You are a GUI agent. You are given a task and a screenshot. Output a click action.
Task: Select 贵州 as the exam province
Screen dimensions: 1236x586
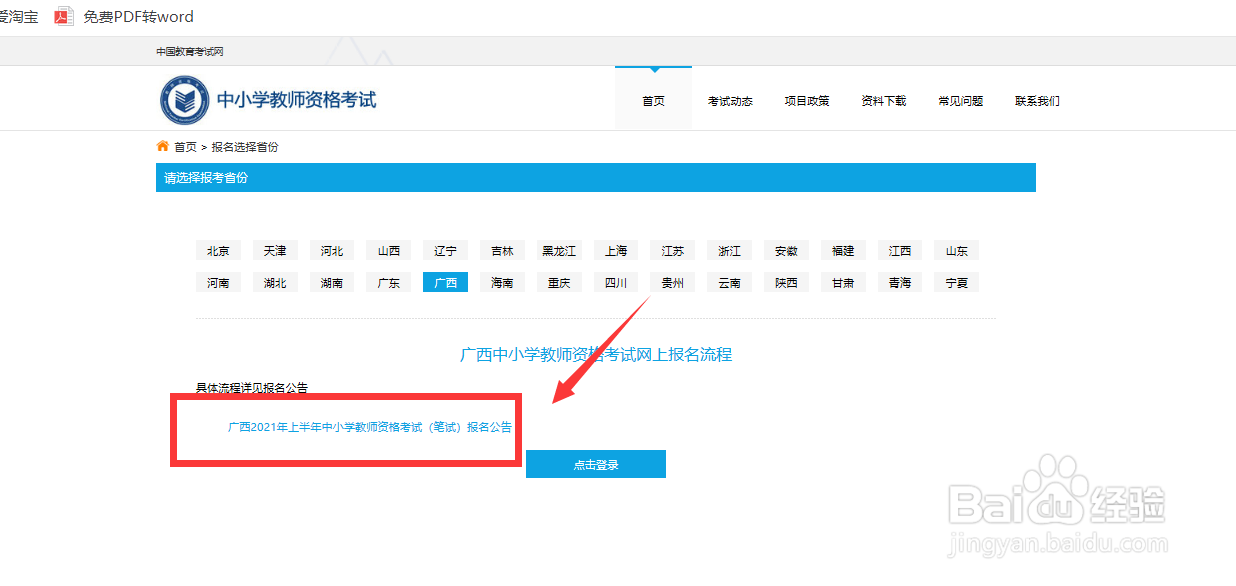click(x=673, y=282)
